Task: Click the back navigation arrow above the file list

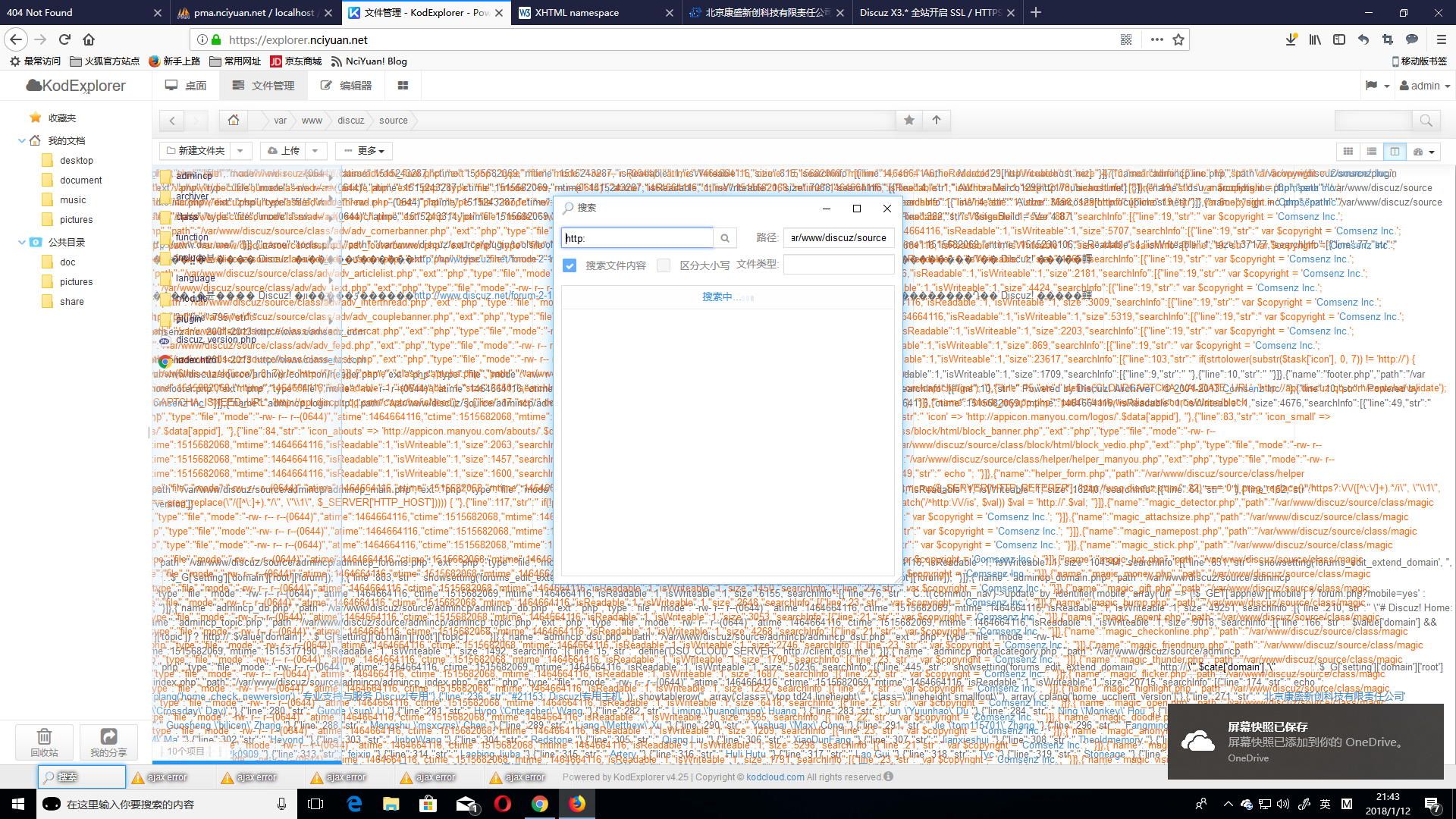Action: 171,120
